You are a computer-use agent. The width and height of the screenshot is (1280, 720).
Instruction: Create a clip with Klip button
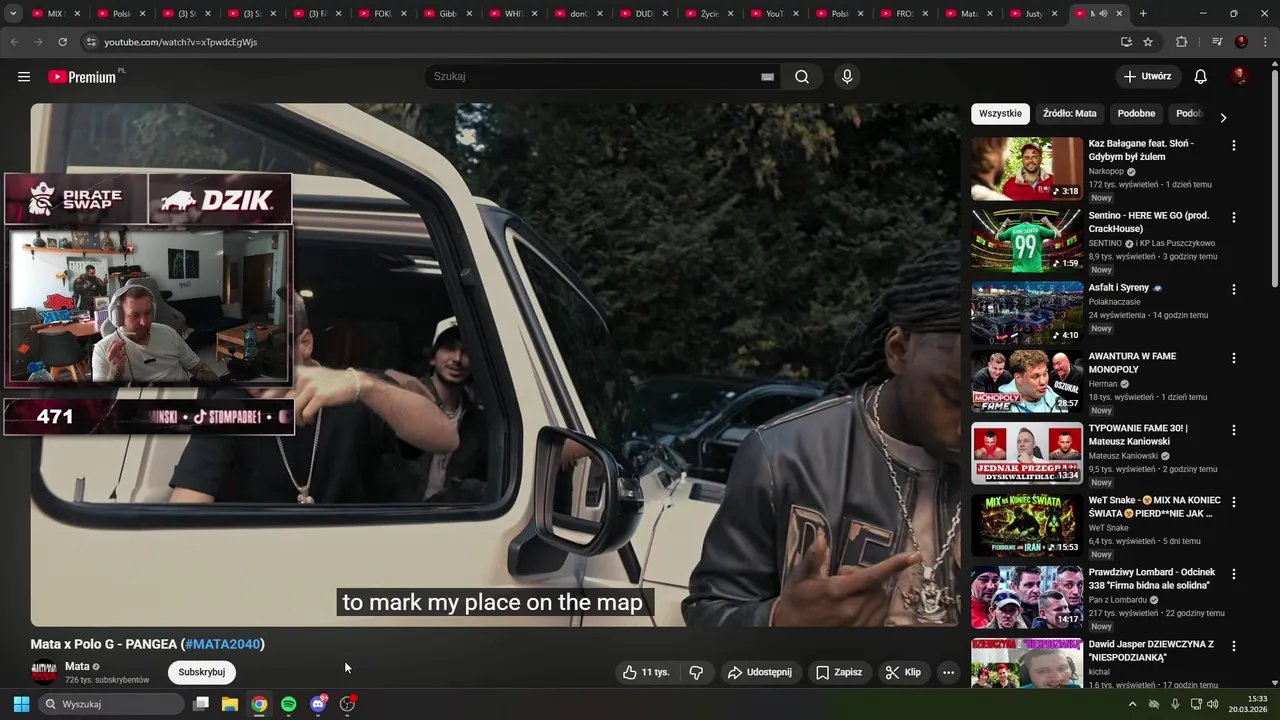pyautogui.click(x=903, y=673)
